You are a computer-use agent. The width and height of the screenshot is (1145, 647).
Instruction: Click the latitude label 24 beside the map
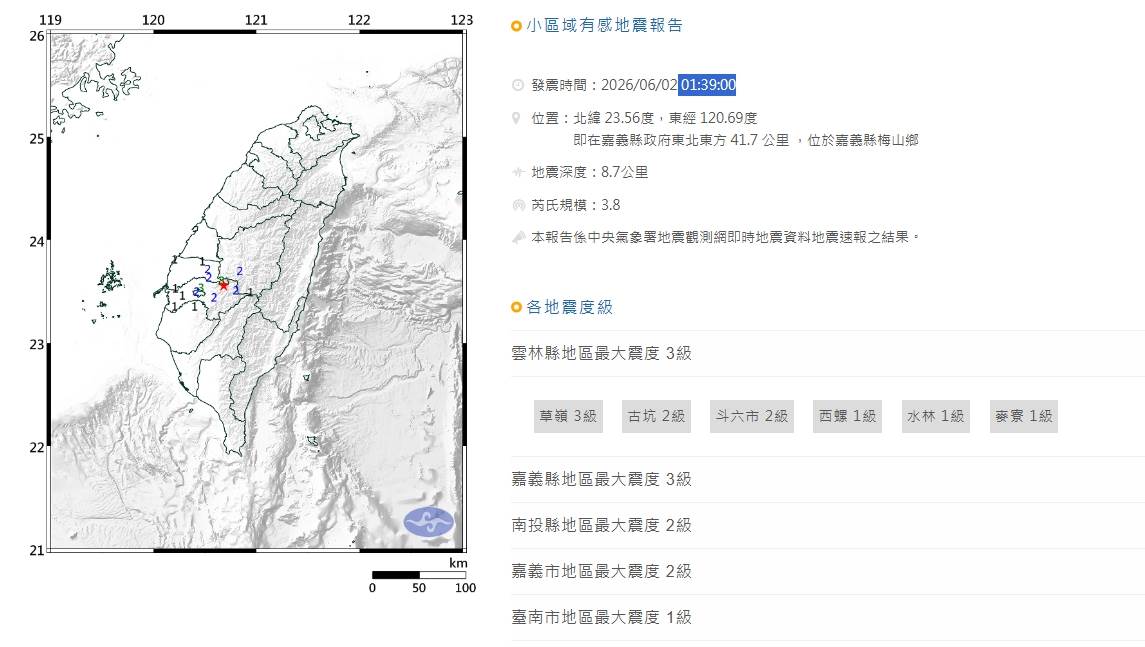pyautogui.click(x=37, y=242)
